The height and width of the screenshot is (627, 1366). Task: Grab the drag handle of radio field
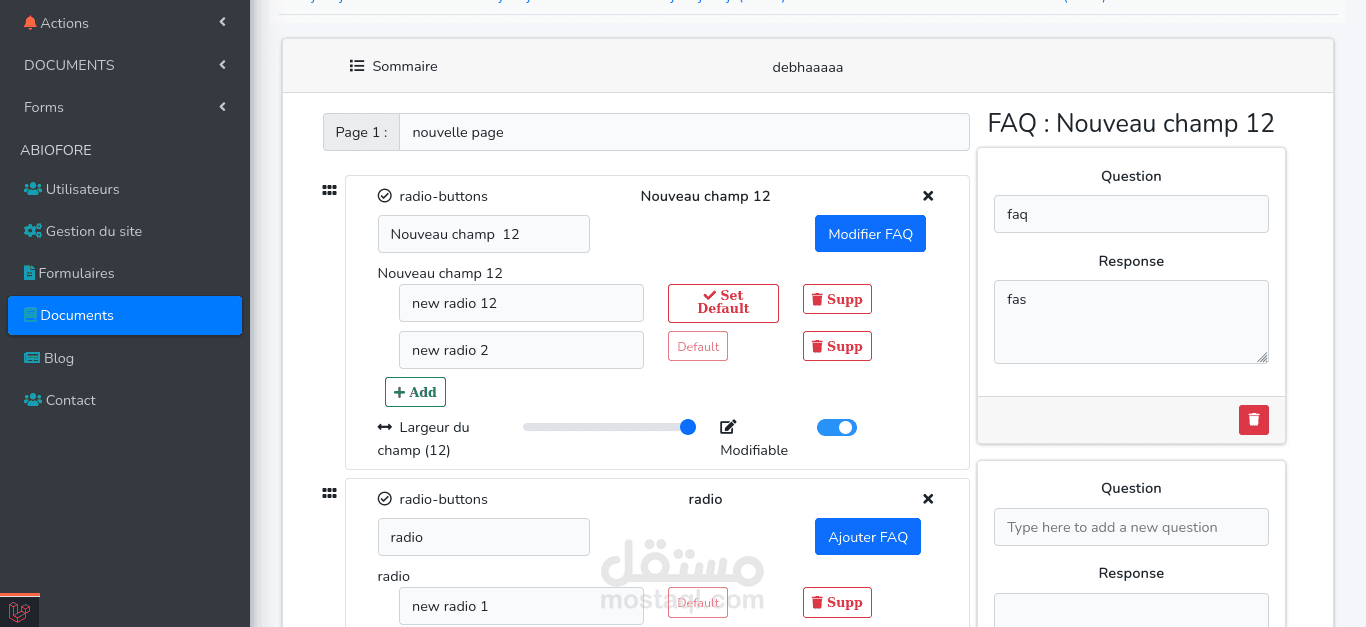click(x=329, y=493)
